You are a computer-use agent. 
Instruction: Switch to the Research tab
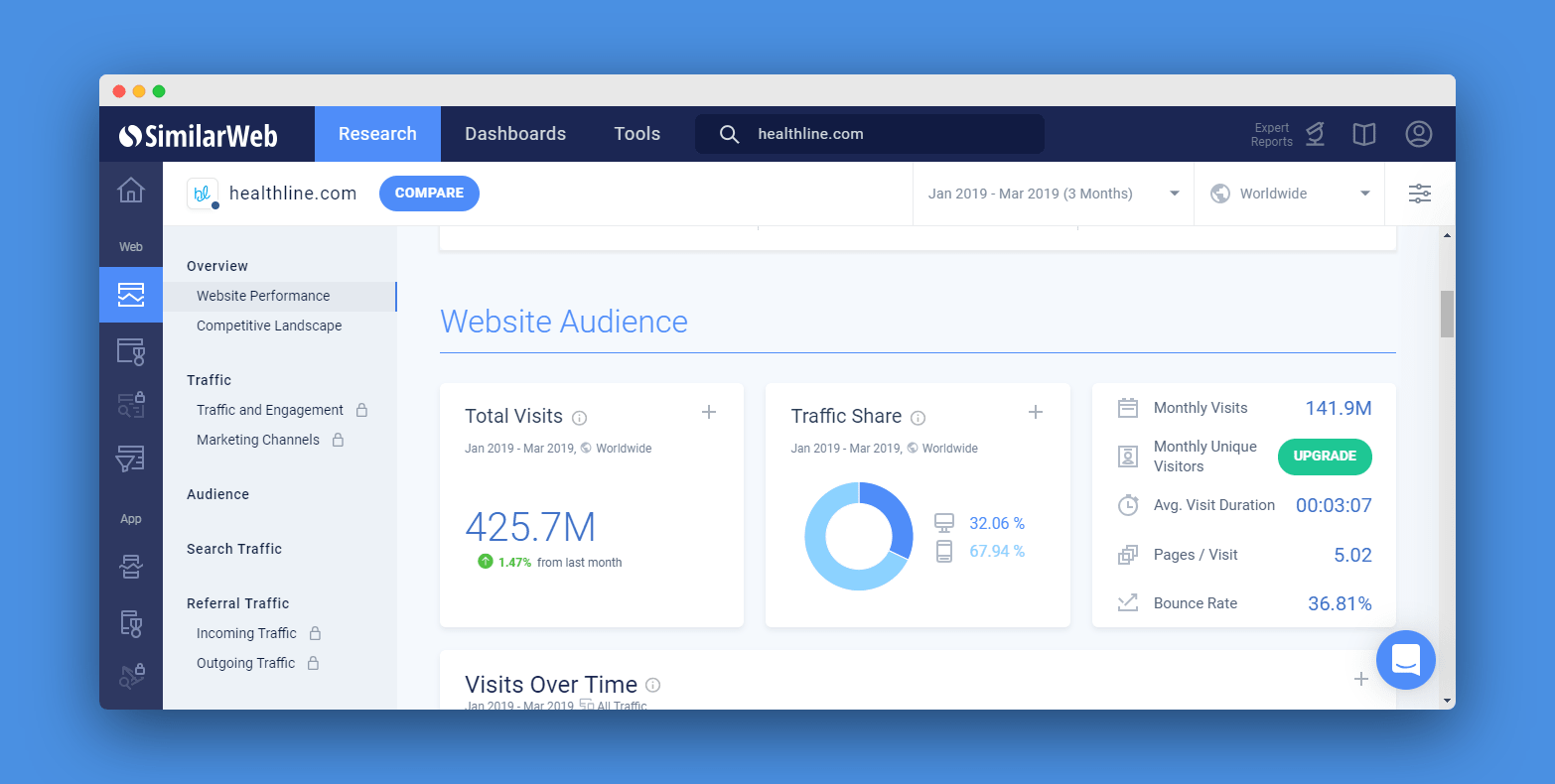[377, 134]
